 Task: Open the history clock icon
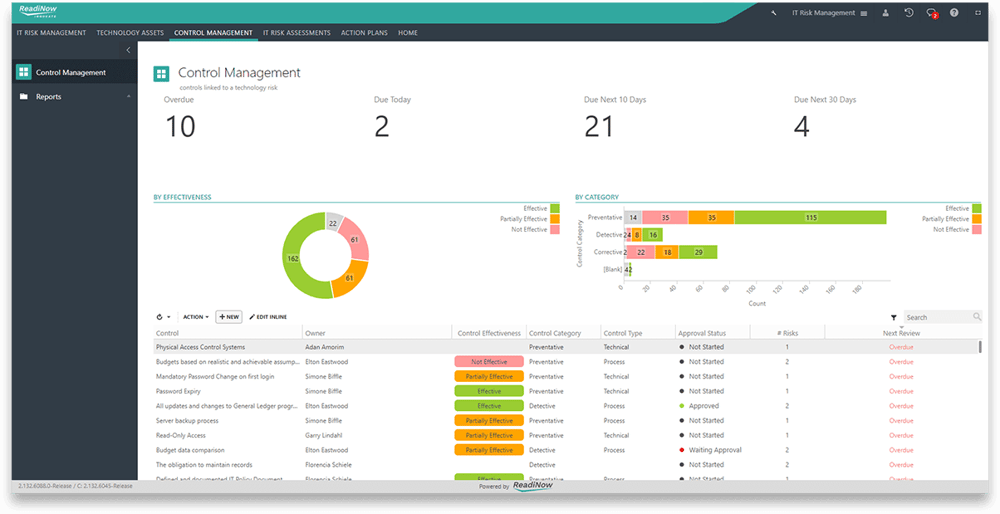pos(908,13)
